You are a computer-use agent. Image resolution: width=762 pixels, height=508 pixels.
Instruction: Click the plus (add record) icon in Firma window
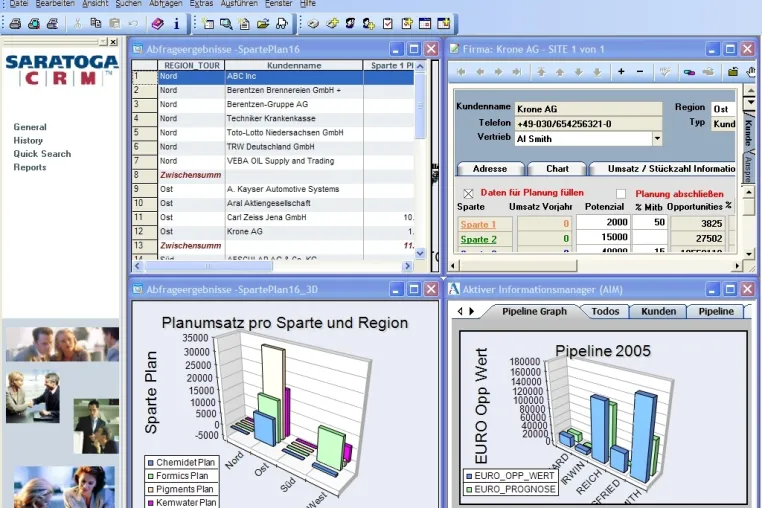pos(621,71)
